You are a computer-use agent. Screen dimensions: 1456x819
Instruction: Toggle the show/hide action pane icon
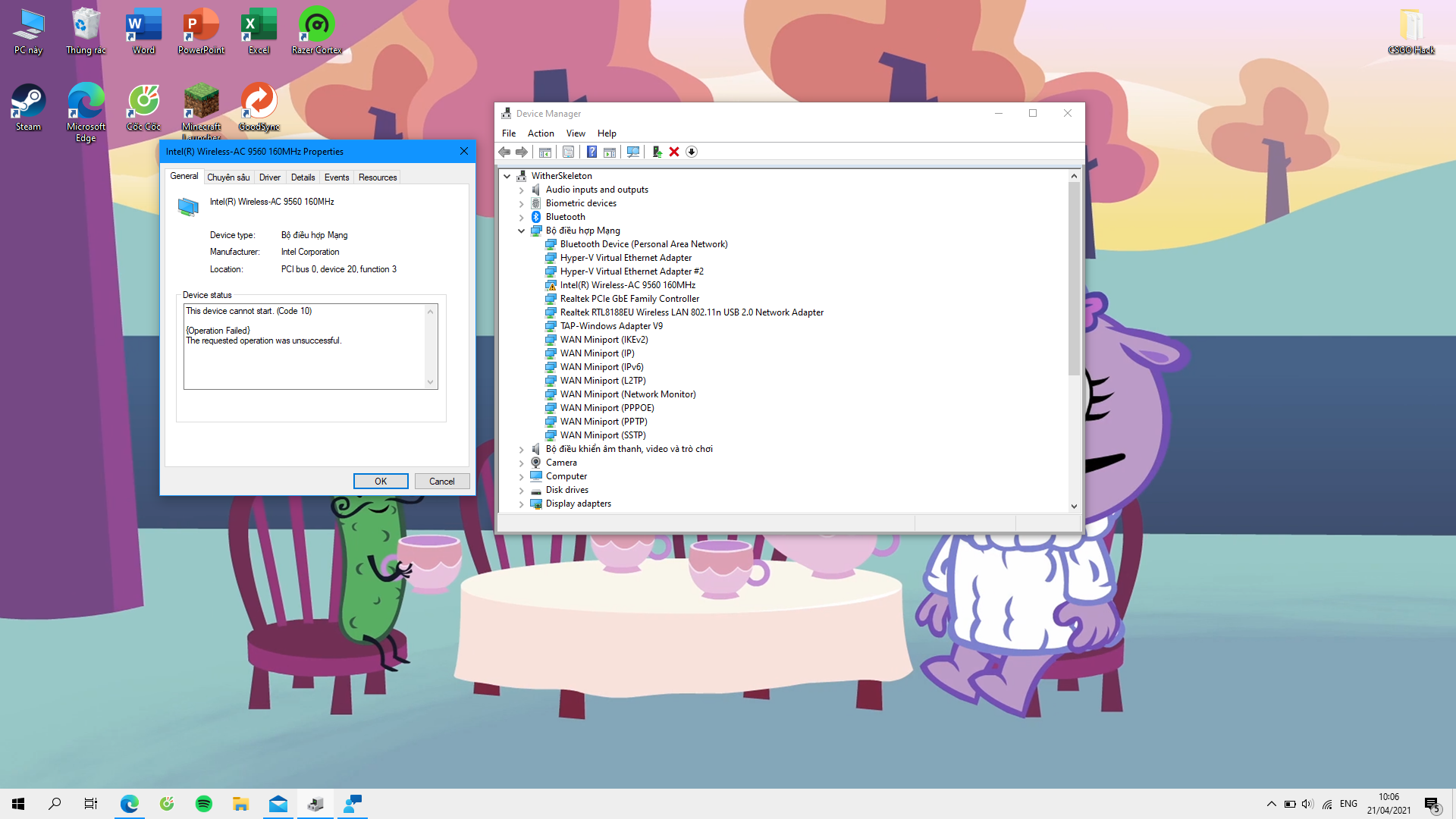(x=610, y=152)
